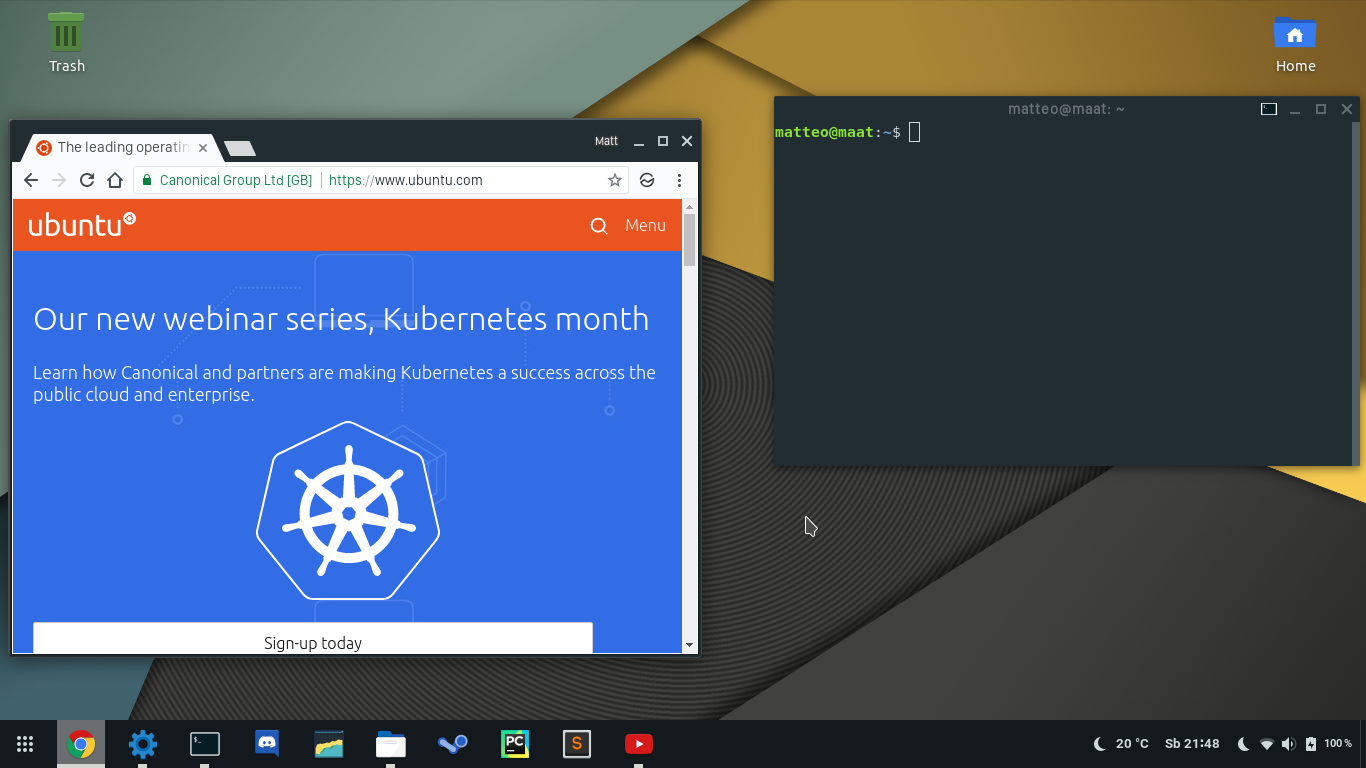This screenshot has height=768, width=1366.
Task: Click the Sign-up today button
Action: [x=313, y=639]
